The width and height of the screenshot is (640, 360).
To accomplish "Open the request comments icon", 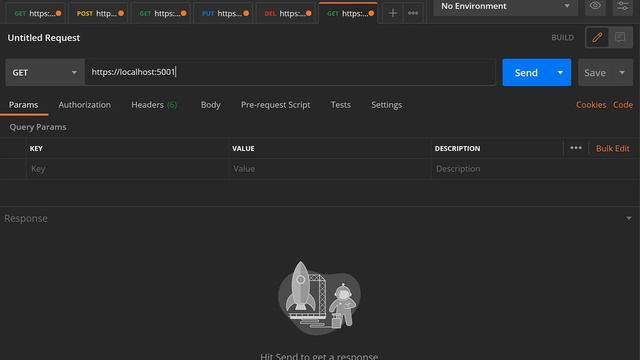I will tap(620, 38).
